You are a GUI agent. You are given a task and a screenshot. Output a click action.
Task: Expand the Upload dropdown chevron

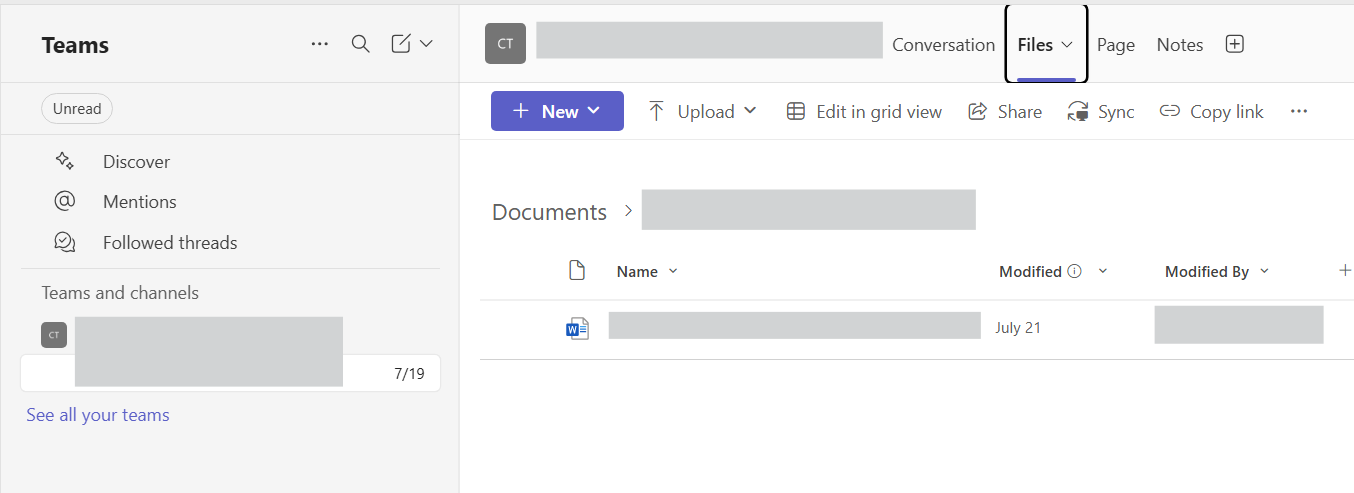pyautogui.click(x=750, y=111)
